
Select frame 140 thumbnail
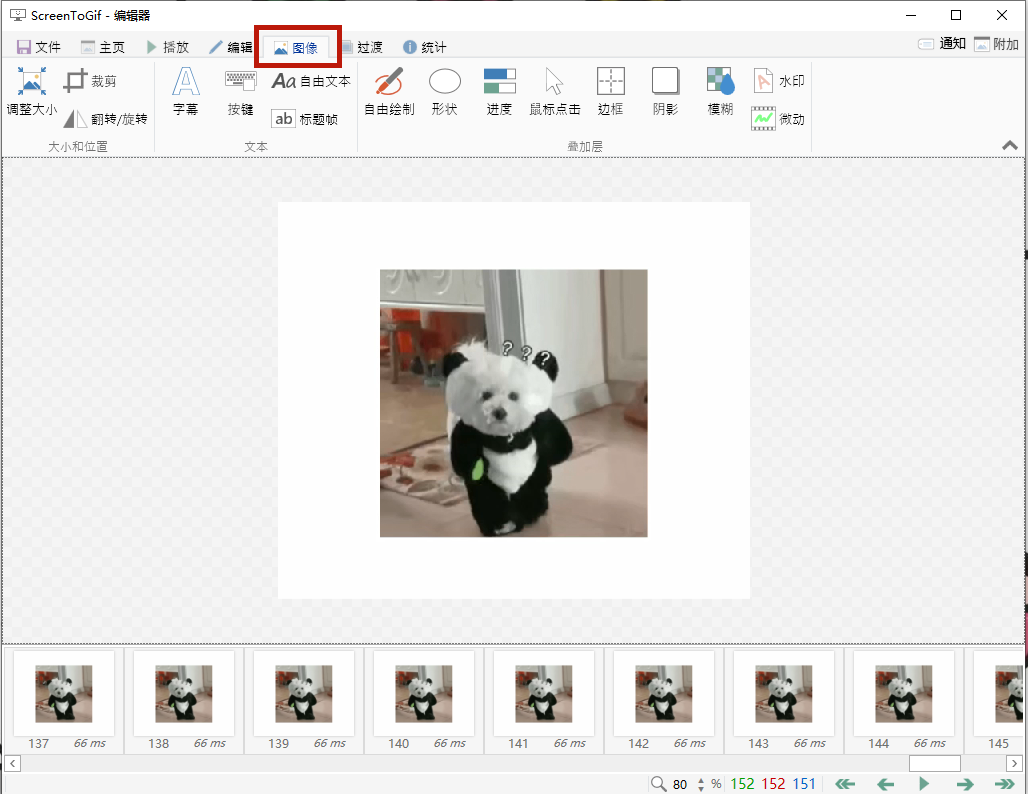pos(424,700)
